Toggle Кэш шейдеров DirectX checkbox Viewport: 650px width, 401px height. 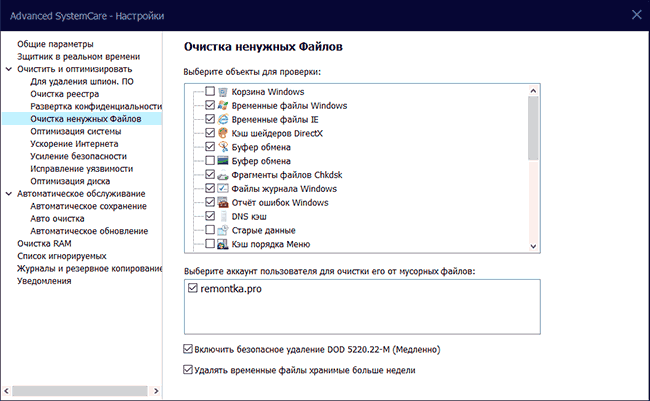pyautogui.click(x=210, y=133)
